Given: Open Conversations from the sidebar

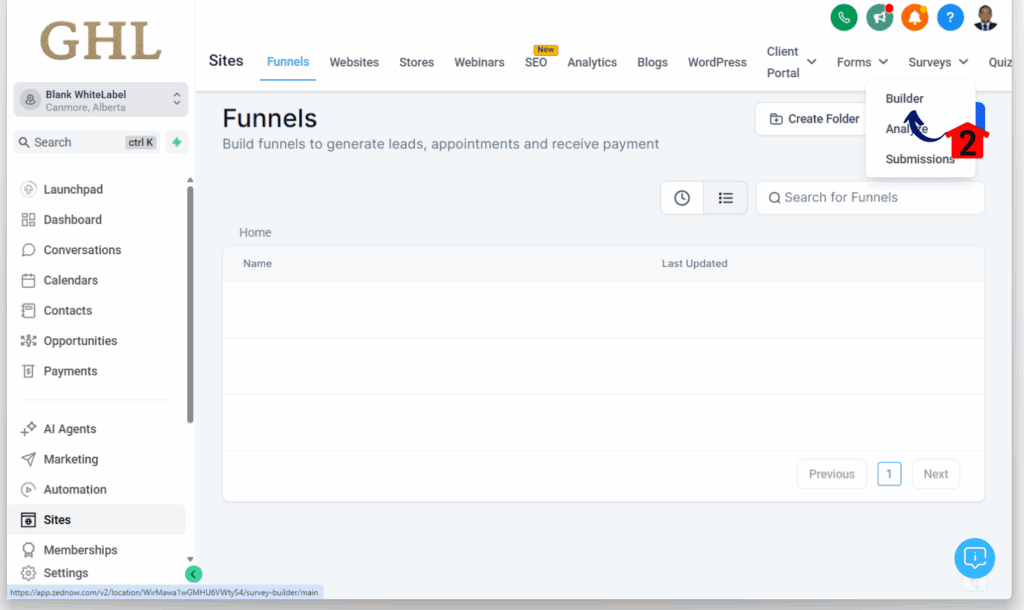Looking at the screenshot, I should [82, 250].
